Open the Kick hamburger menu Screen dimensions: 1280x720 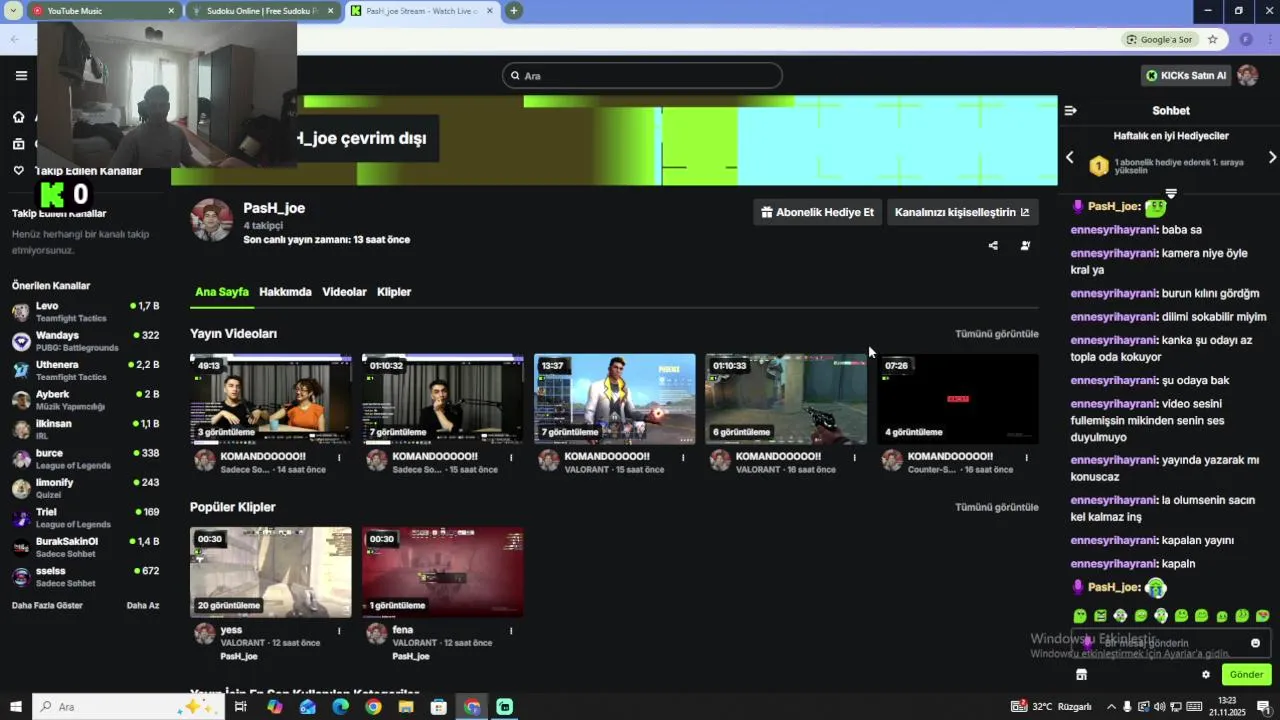21,75
